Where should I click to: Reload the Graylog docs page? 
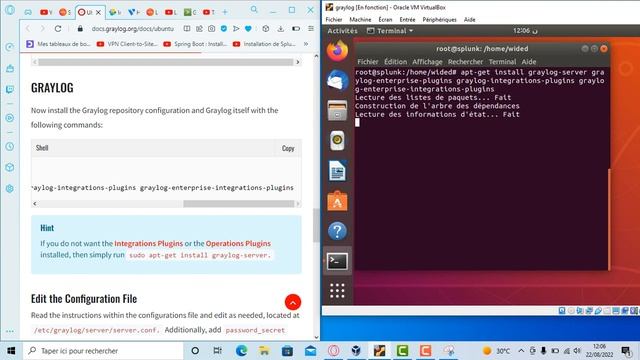(58, 29)
